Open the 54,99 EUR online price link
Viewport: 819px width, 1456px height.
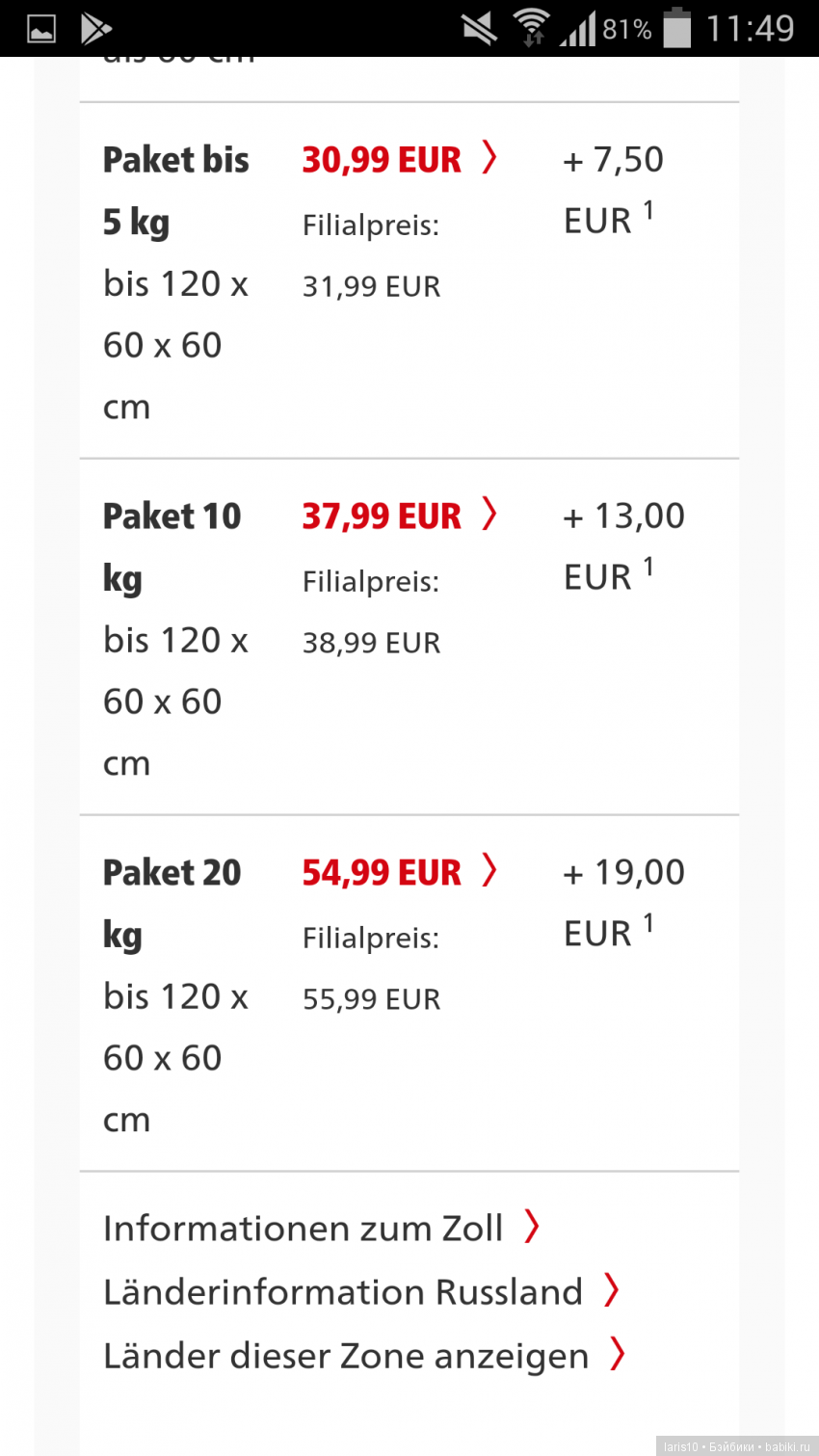point(382,873)
